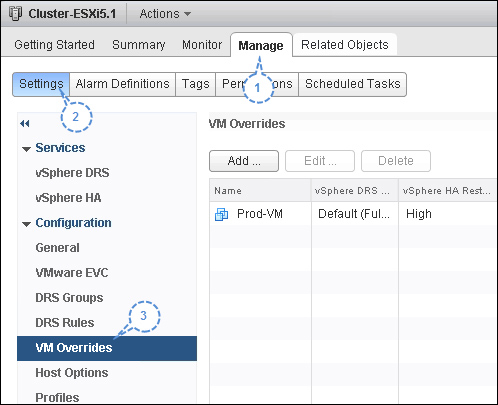Image resolution: width=498 pixels, height=405 pixels.
Task: Sort by the Name column header
Action: [260, 190]
